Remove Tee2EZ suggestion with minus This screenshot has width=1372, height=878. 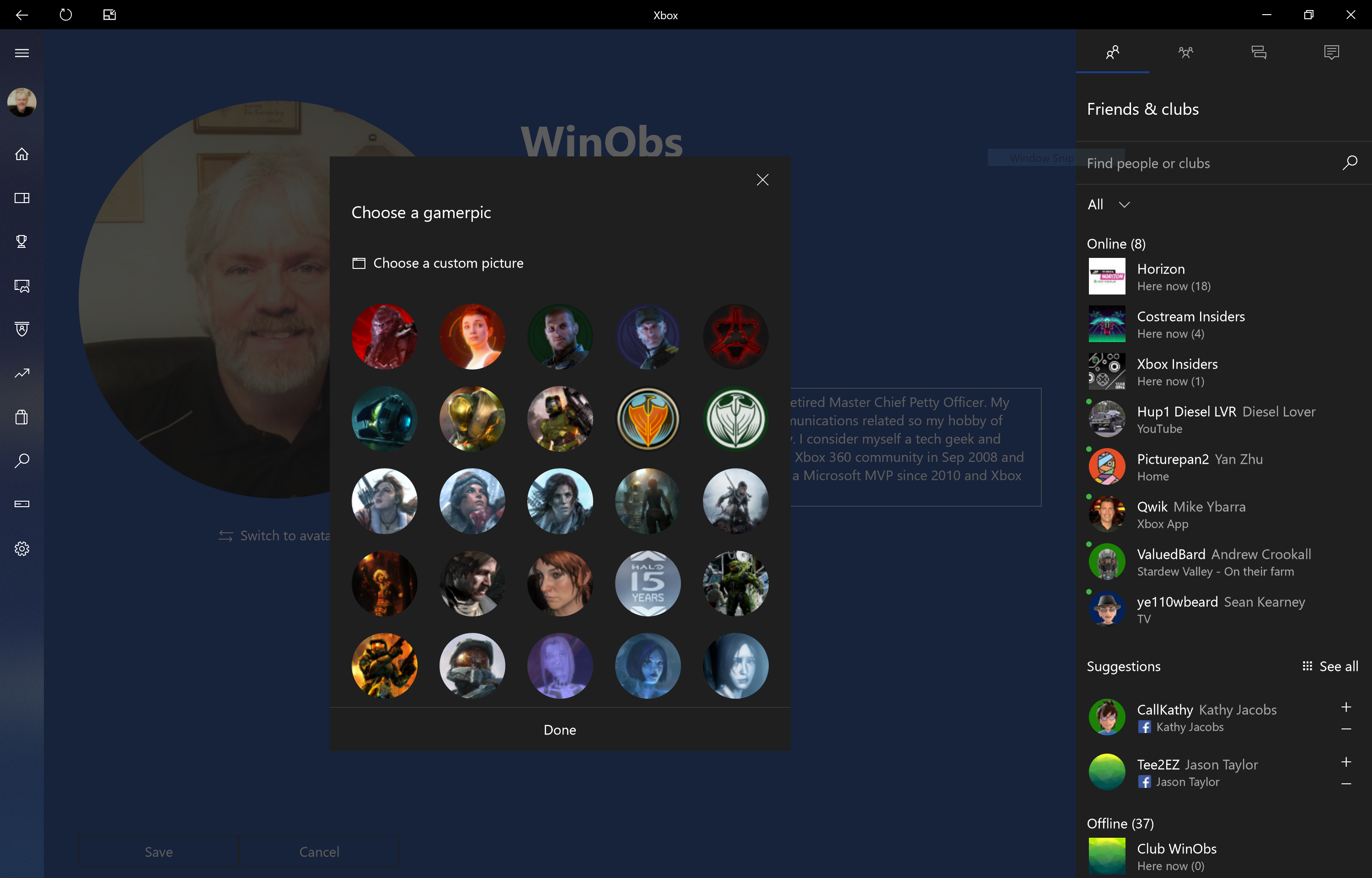point(1346,784)
